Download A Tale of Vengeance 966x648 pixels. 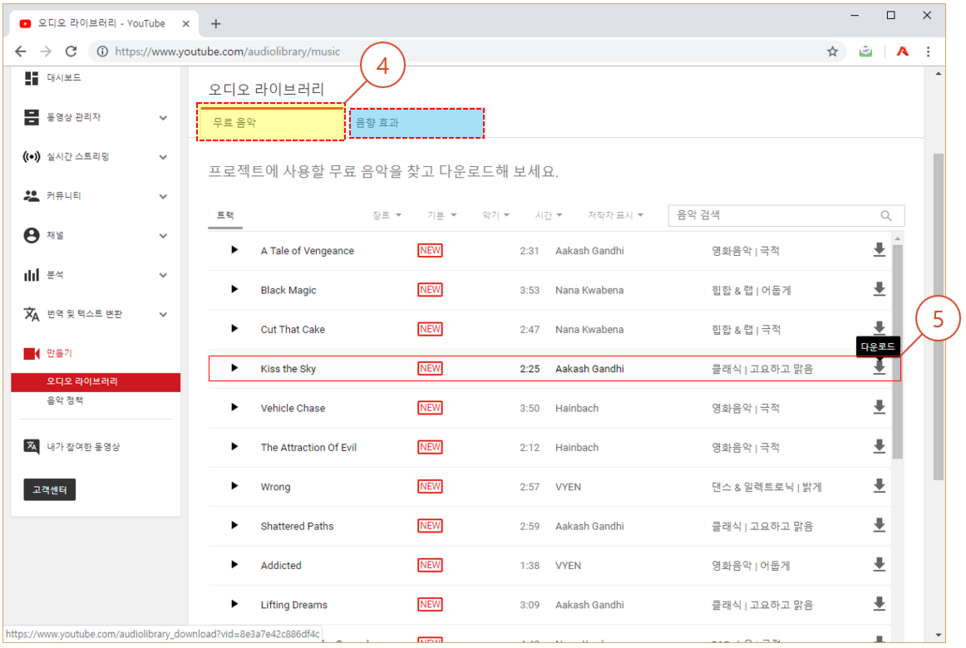[x=879, y=249]
